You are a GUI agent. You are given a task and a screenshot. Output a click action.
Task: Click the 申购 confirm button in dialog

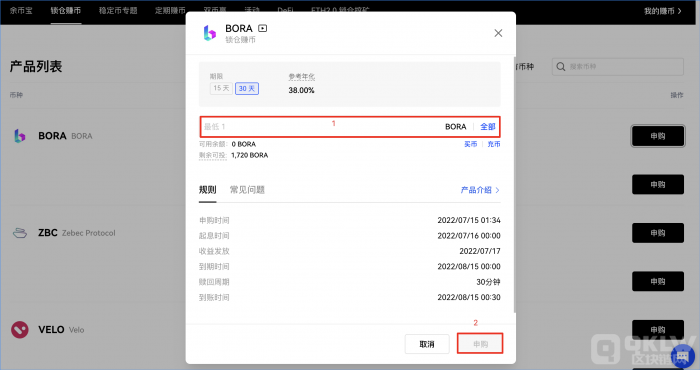tap(480, 344)
